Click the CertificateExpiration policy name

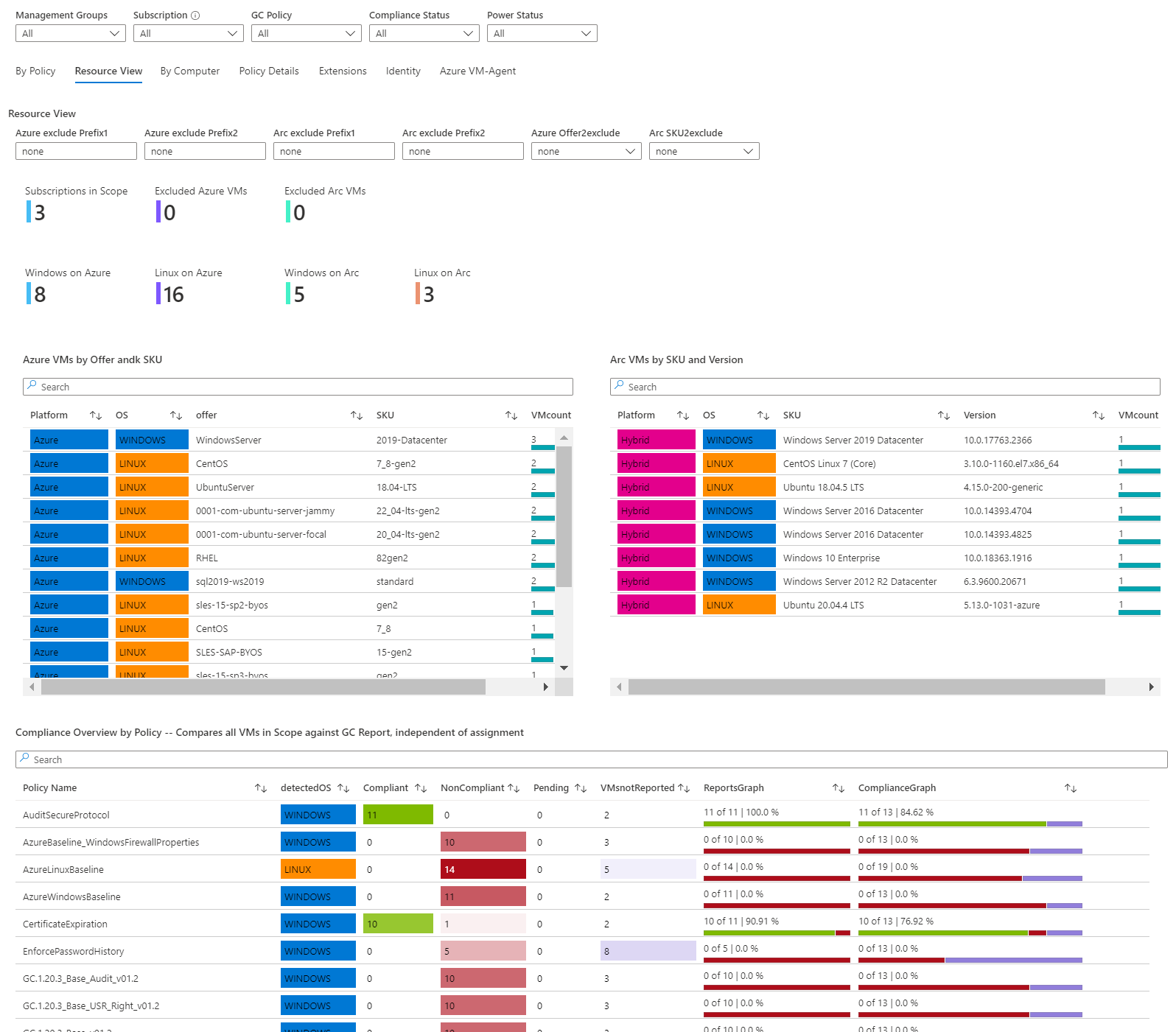click(65, 924)
